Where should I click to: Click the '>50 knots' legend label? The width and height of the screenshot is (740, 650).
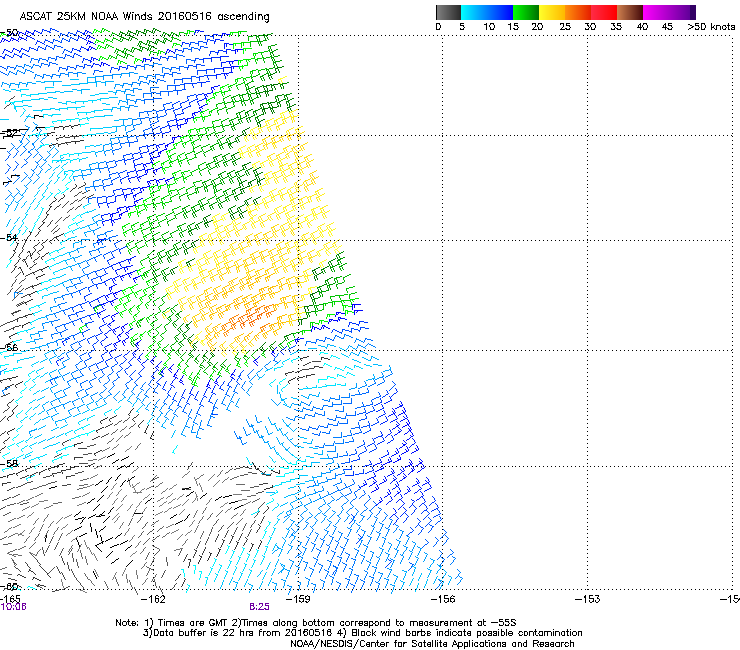711,27
